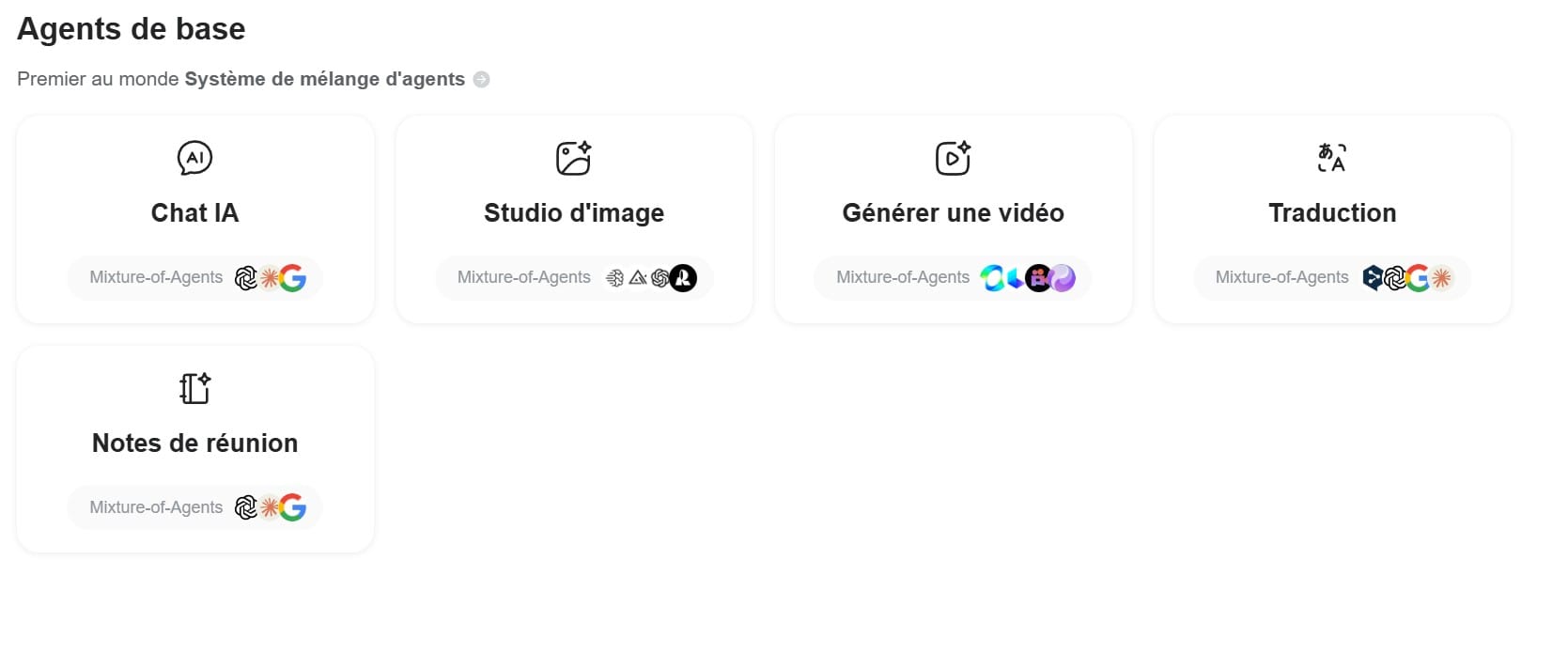Click Mixture-of-Agents label under Studio d'image

(523, 278)
